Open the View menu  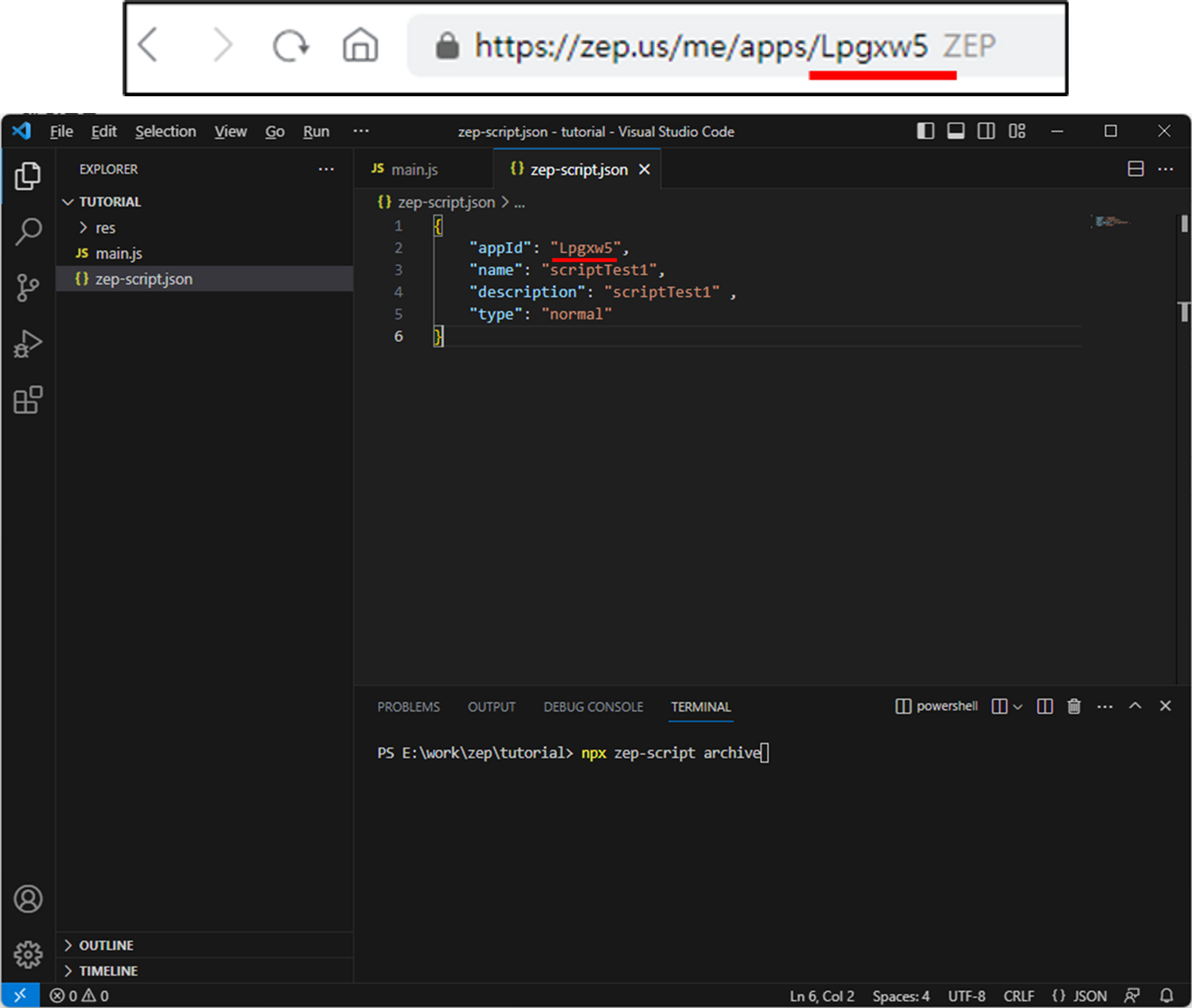click(x=231, y=131)
